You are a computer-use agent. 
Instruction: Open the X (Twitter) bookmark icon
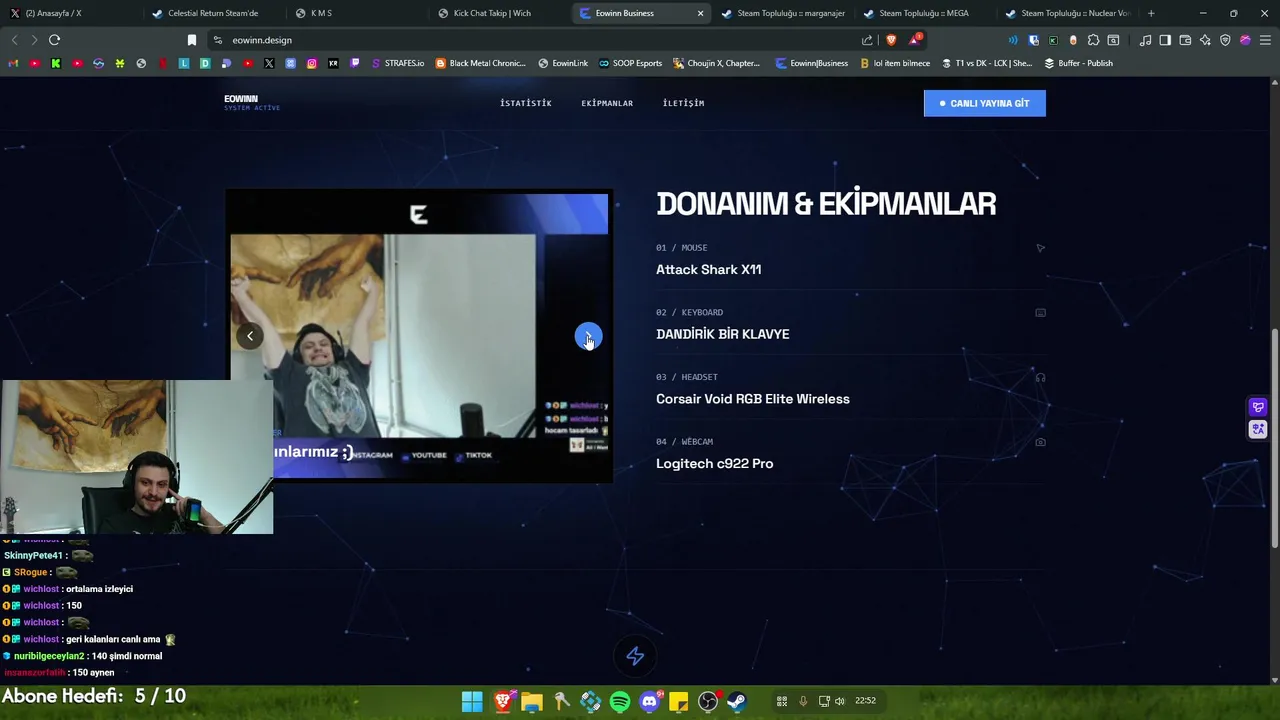coord(269,63)
